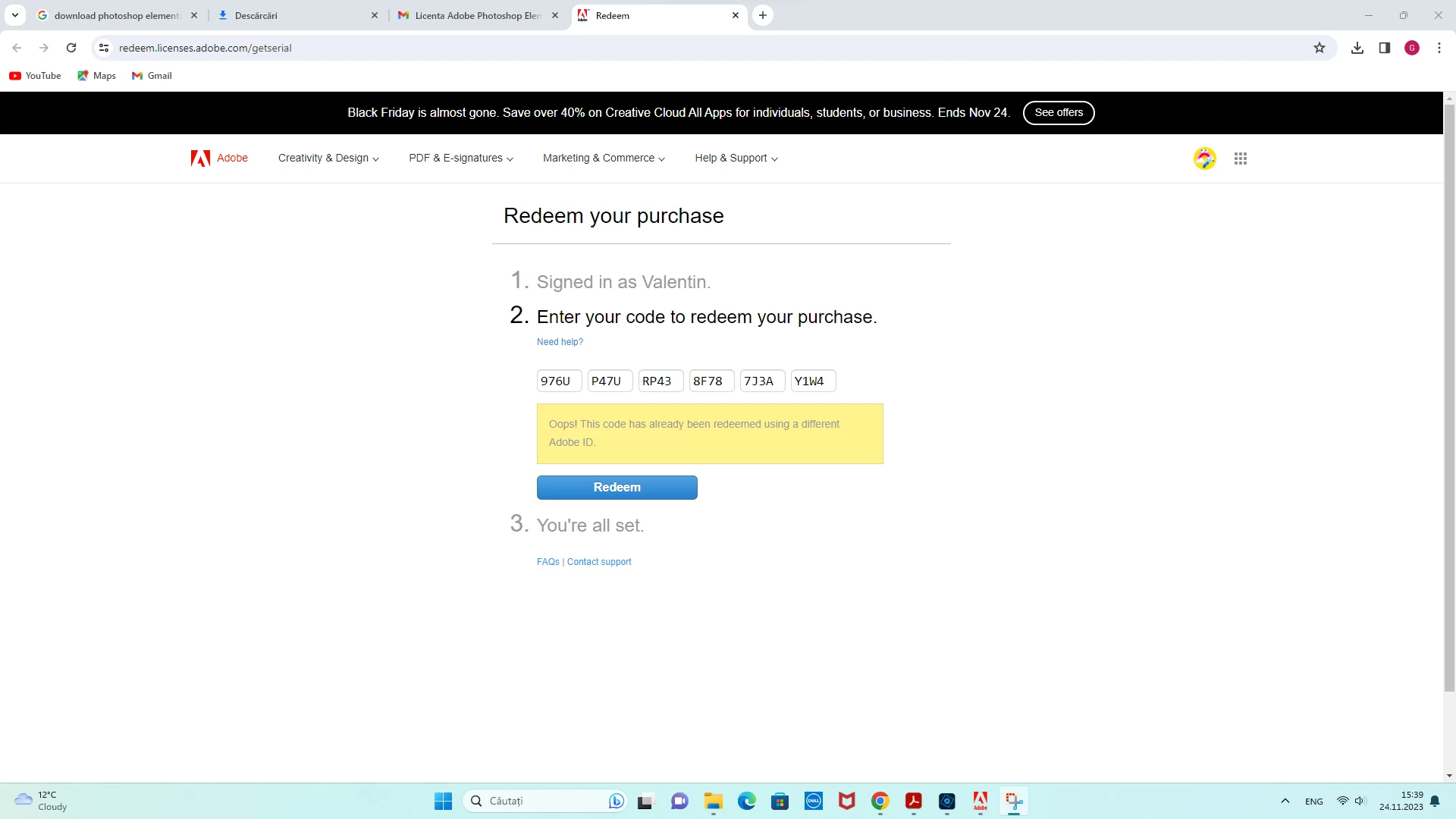Open the Chrome three-dot menu
1456x819 pixels.
click(1439, 48)
